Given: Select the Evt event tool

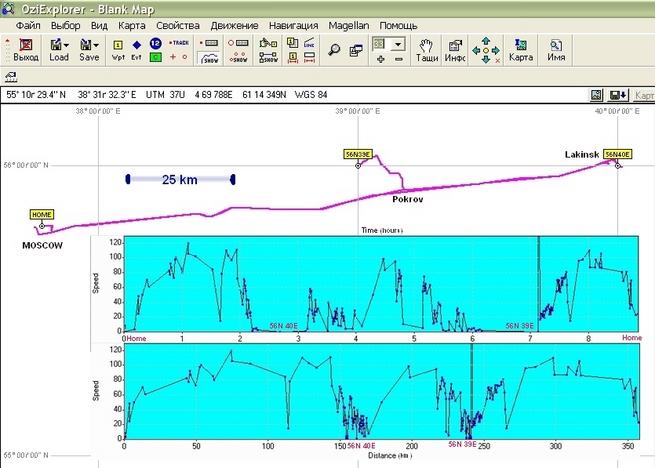Looking at the screenshot, I should [x=137, y=50].
